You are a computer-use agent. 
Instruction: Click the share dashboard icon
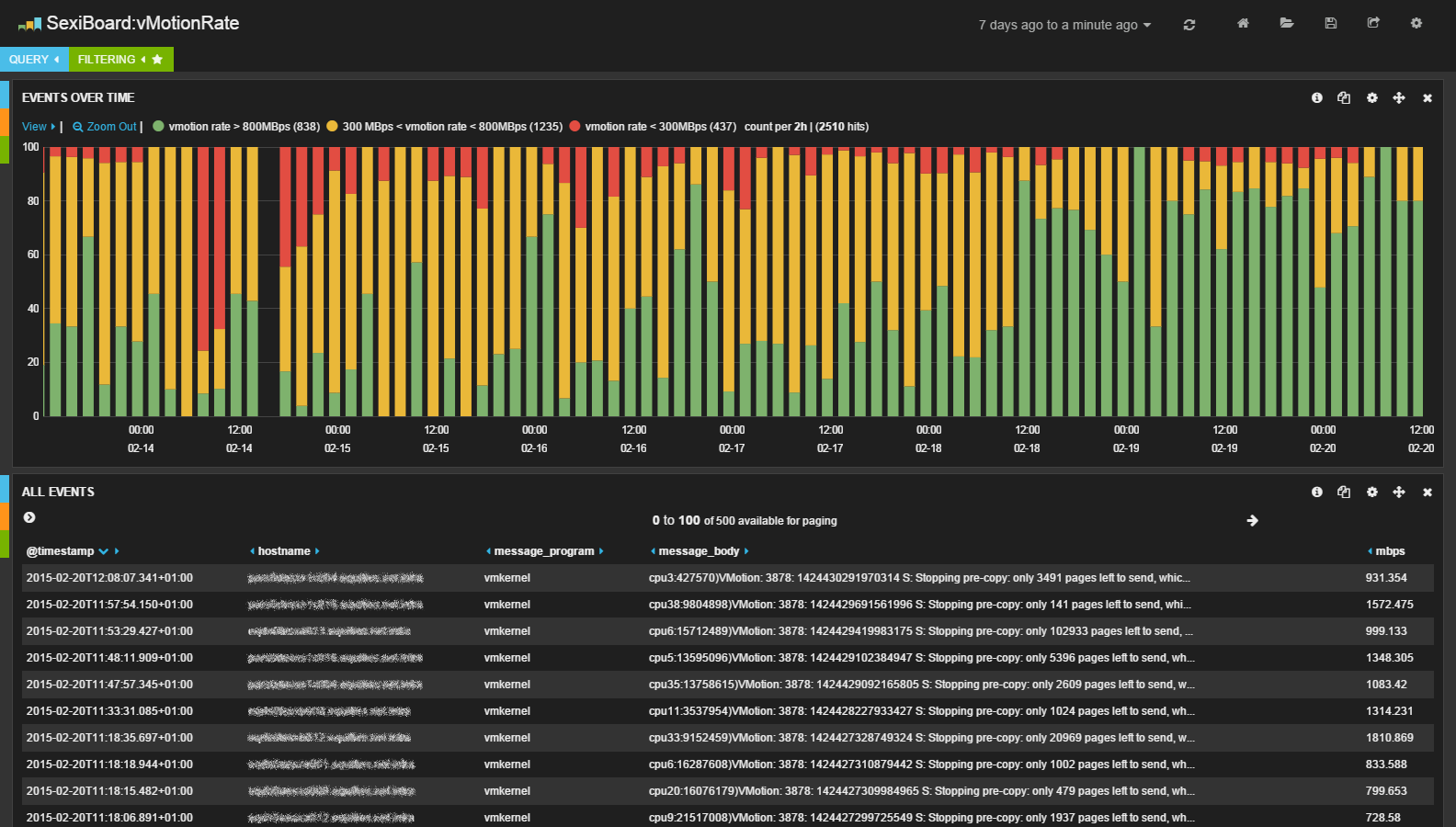click(1373, 23)
